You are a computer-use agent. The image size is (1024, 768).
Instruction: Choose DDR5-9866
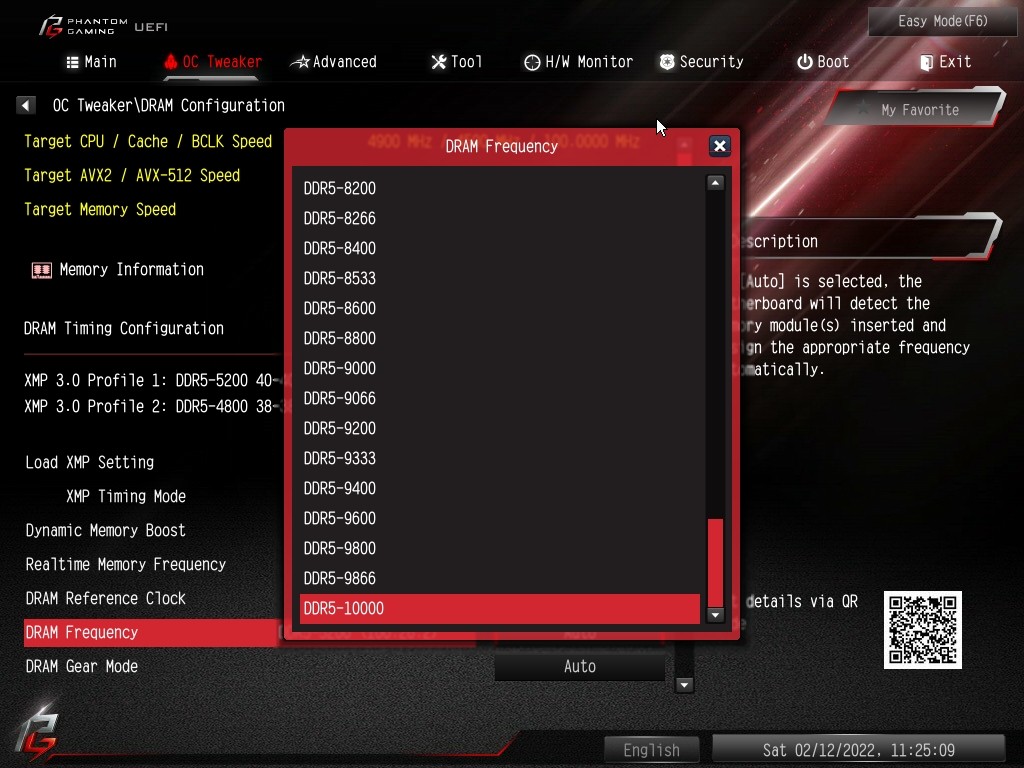click(x=500, y=579)
